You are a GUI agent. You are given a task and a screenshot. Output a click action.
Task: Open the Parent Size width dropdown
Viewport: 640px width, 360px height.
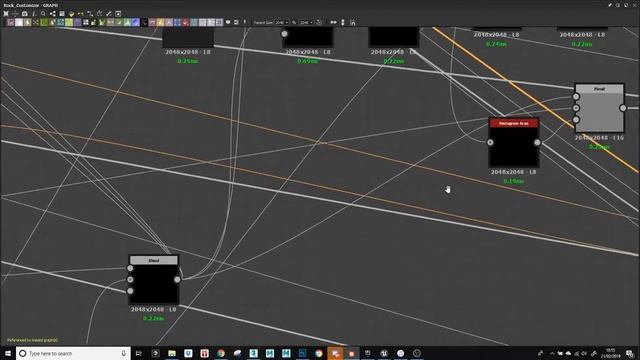tap(282, 22)
